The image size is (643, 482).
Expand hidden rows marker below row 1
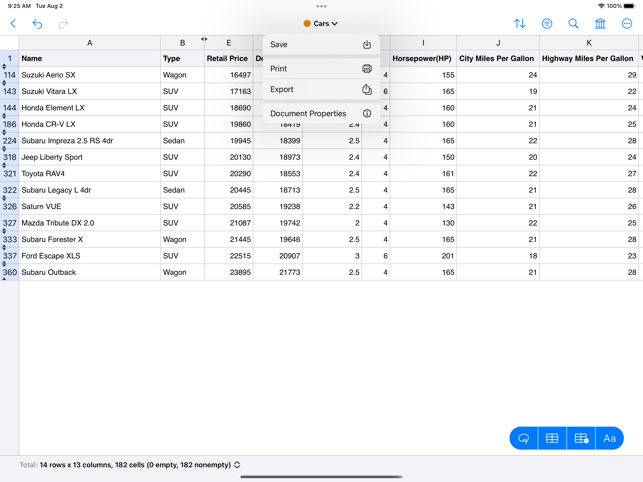(x=4, y=66)
